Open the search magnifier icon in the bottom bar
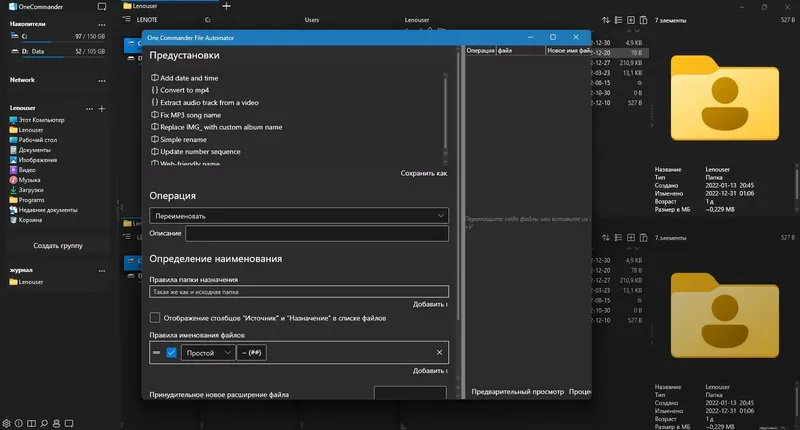The width and height of the screenshot is (800, 430). click(x=44, y=423)
